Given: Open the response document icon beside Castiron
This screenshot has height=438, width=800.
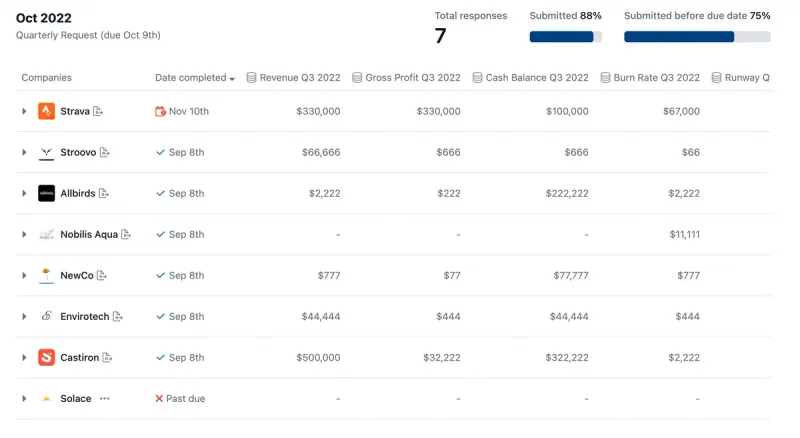Looking at the screenshot, I should pos(107,357).
